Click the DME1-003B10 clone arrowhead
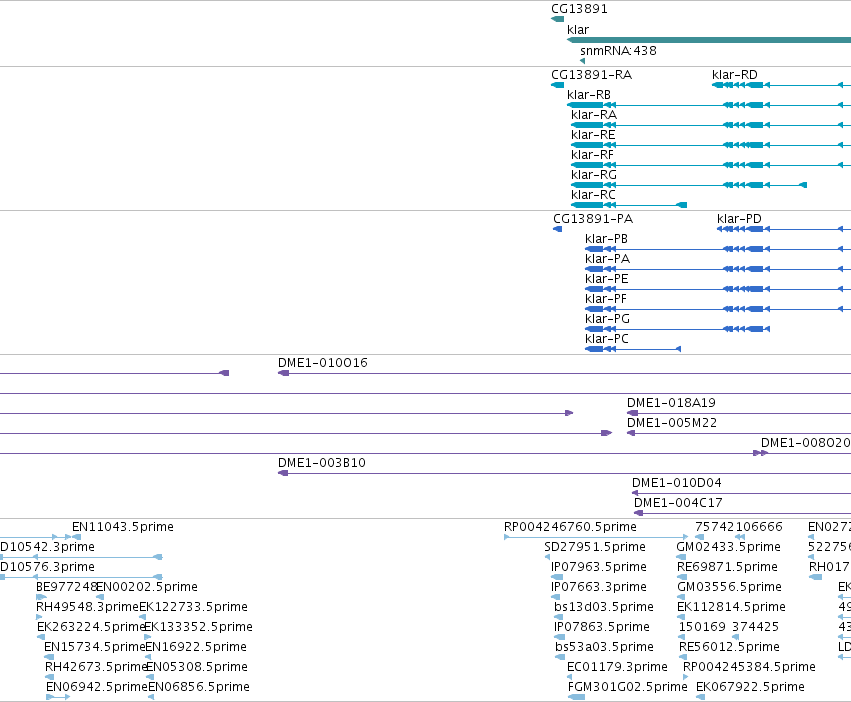The height and width of the screenshot is (702, 851). (283, 473)
